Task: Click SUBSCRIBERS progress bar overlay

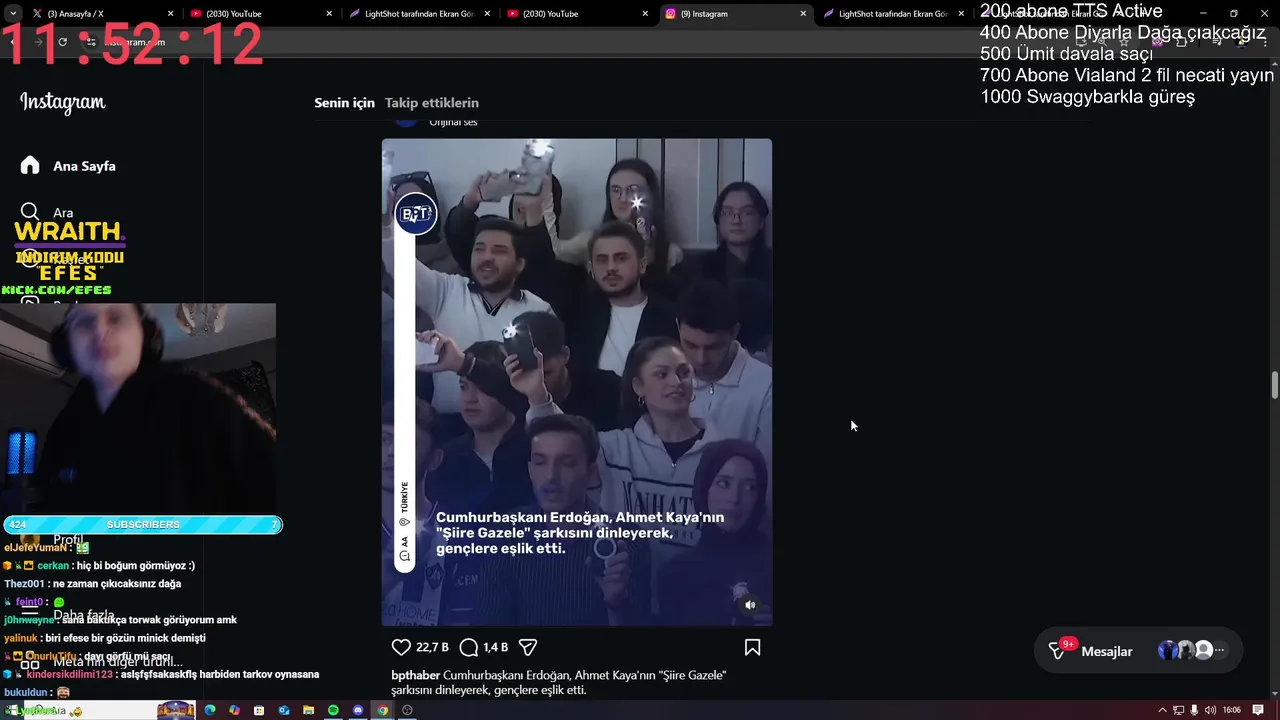Action: pos(143,524)
